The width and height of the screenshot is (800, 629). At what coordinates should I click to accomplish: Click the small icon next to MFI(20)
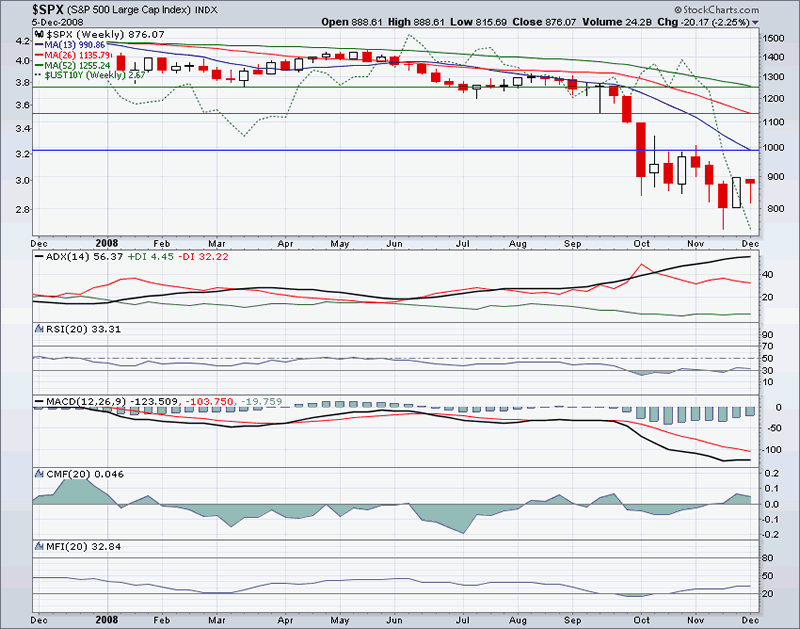click(39, 546)
